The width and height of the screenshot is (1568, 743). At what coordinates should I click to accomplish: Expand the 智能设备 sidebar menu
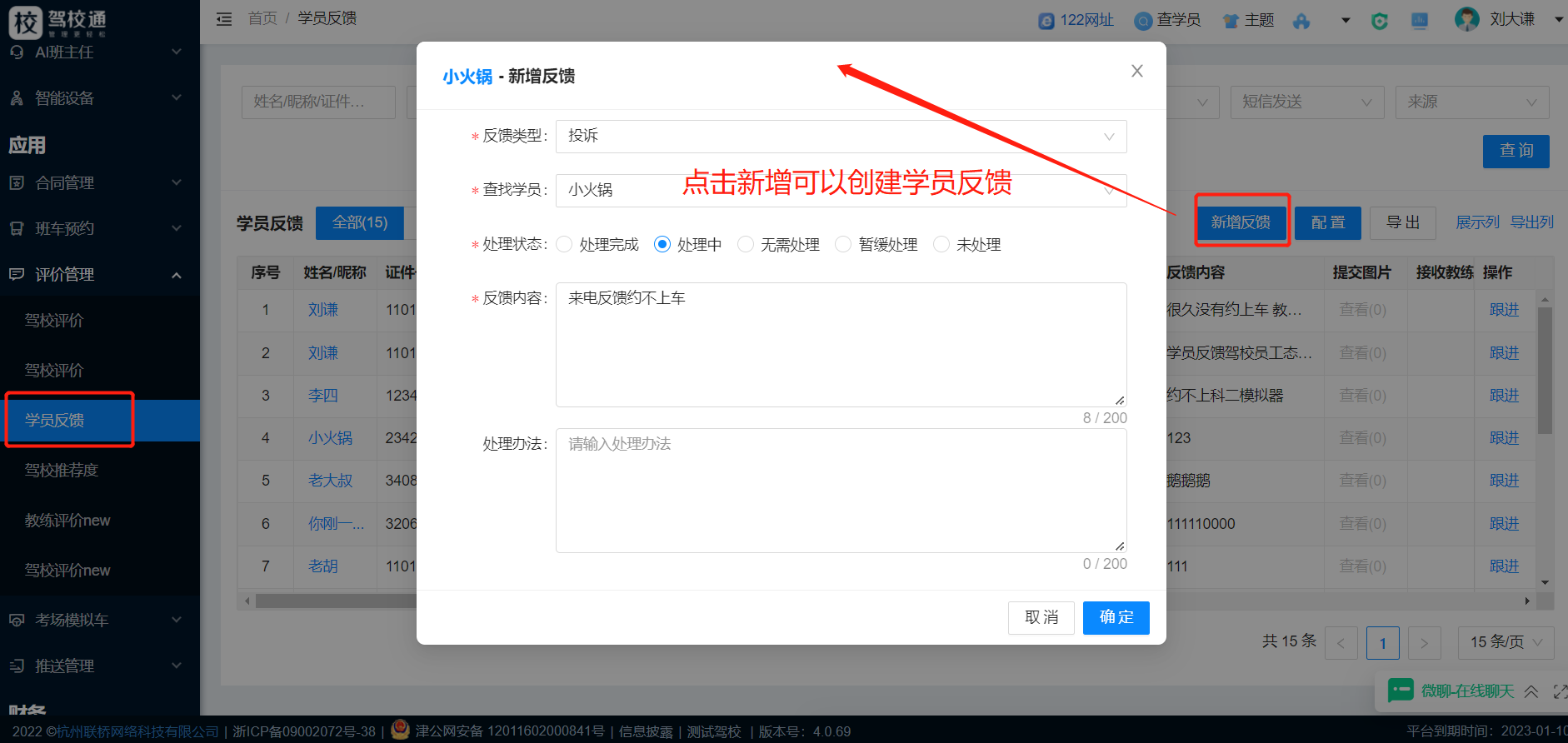[x=177, y=98]
